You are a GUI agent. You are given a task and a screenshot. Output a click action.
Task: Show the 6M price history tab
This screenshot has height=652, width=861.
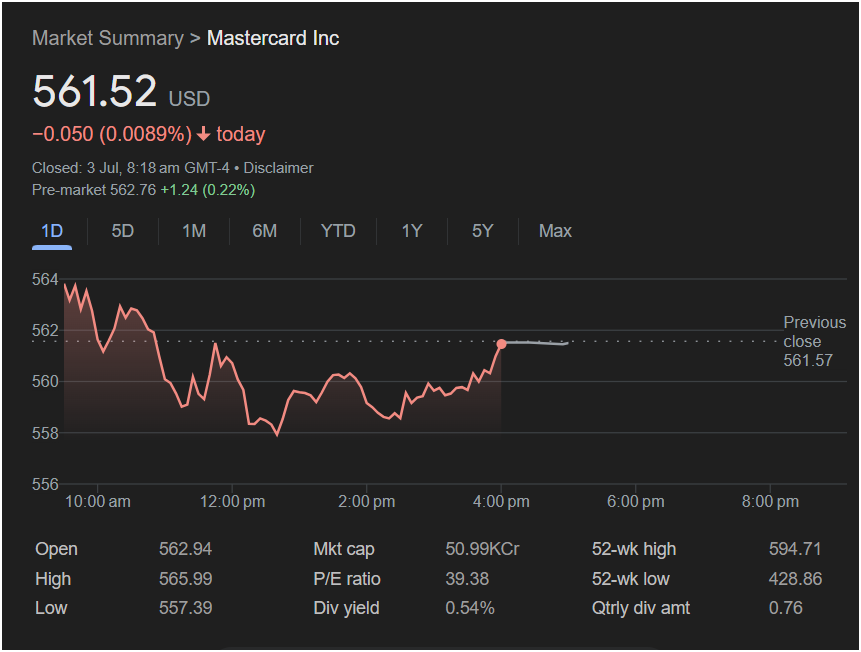pyautogui.click(x=265, y=231)
